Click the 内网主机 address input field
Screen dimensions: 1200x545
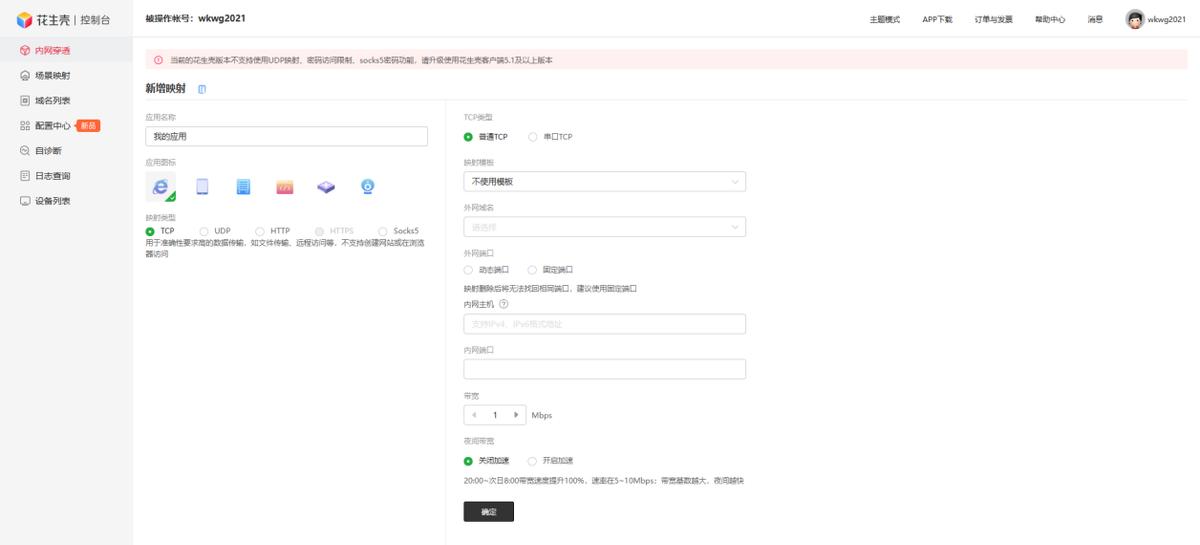[x=604, y=324]
